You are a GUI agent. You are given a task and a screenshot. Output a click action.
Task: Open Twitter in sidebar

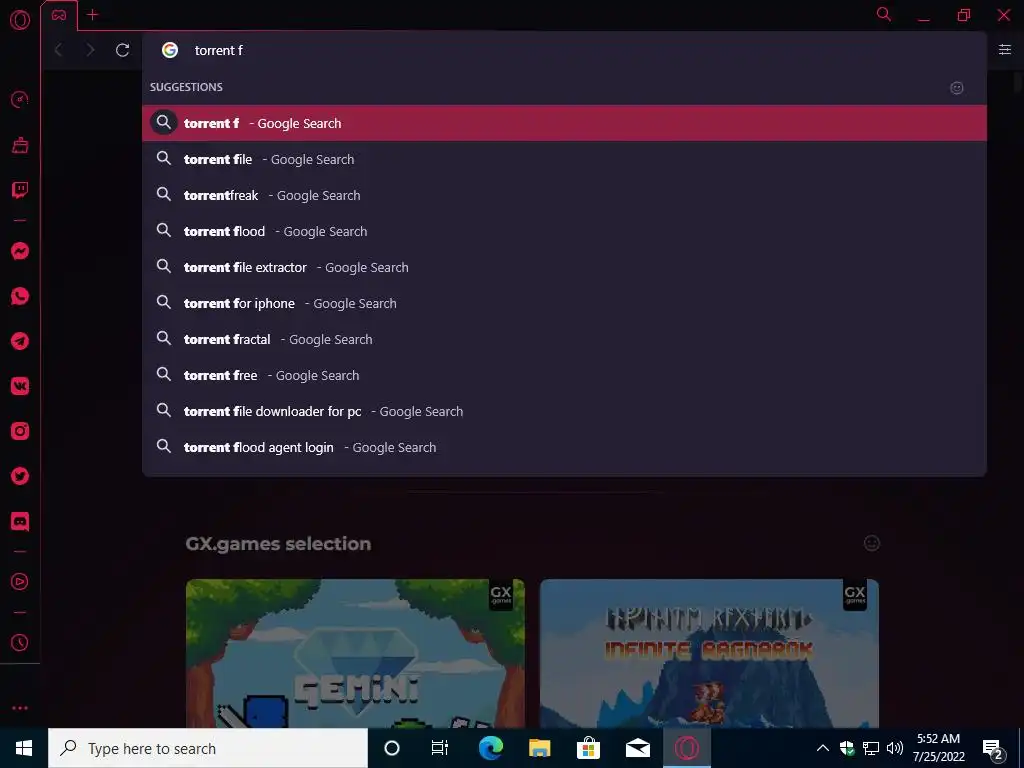[20, 476]
